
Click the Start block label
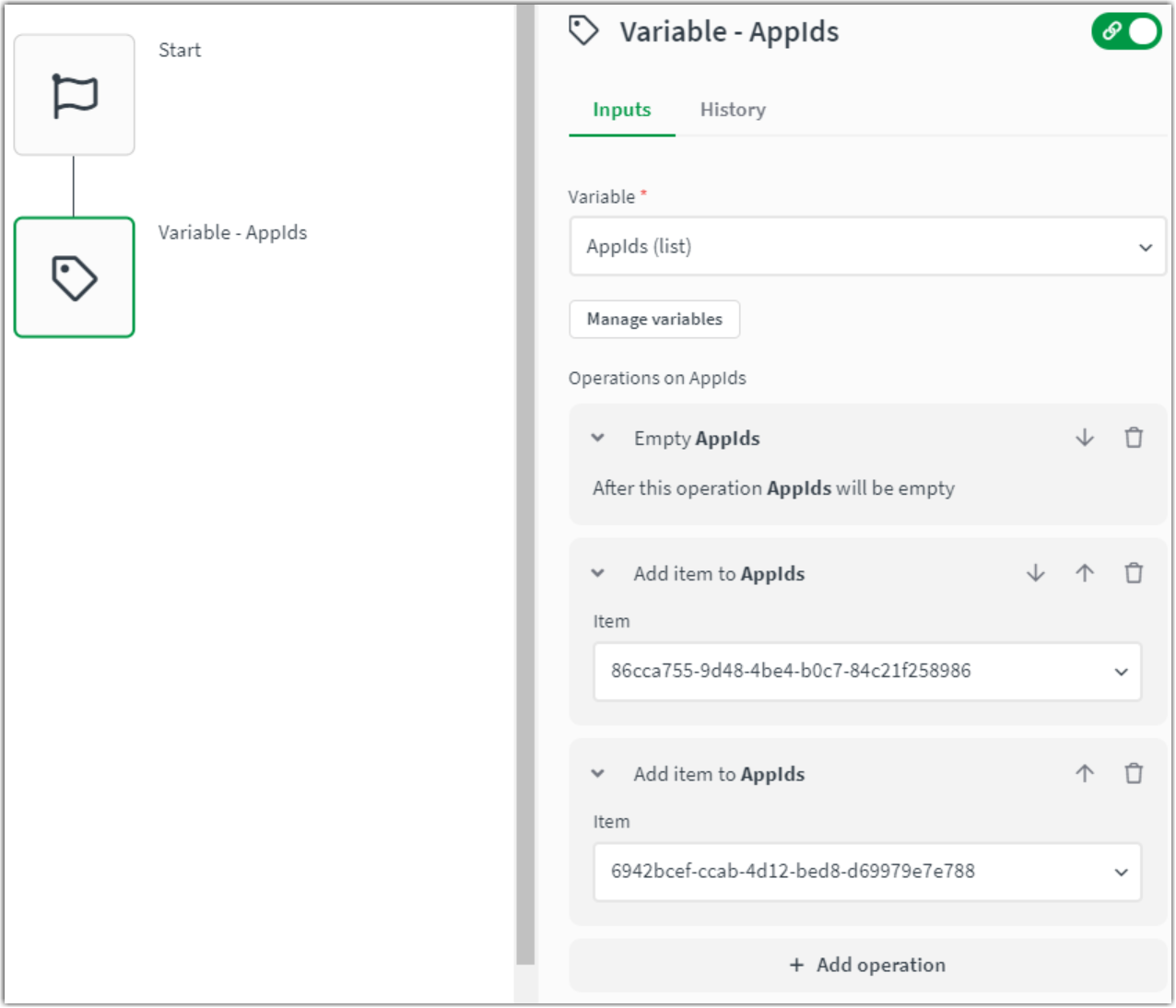point(180,51)
